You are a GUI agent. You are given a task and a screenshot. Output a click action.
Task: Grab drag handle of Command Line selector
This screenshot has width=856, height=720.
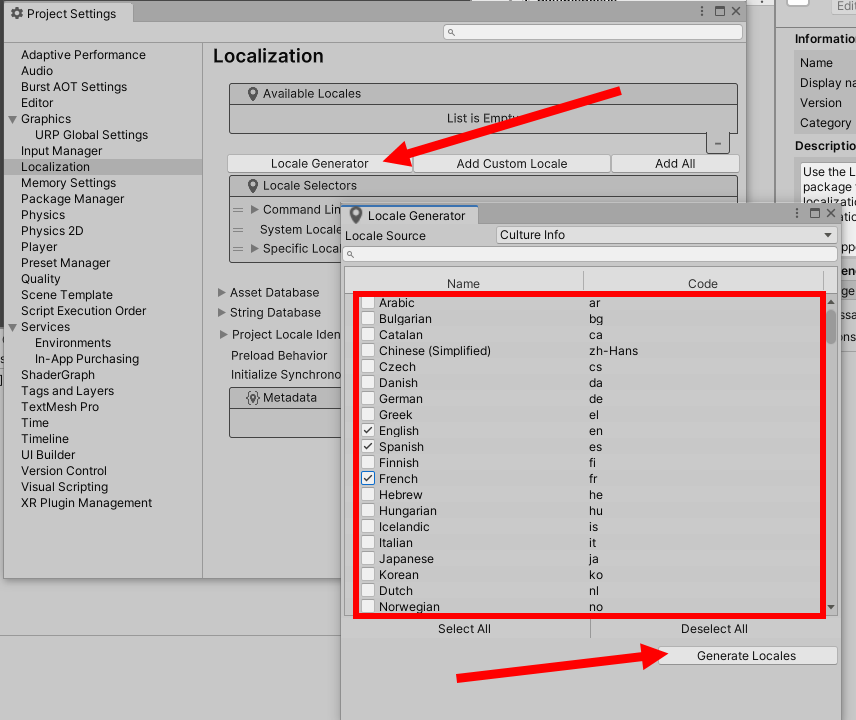click(x=238, y=210)
